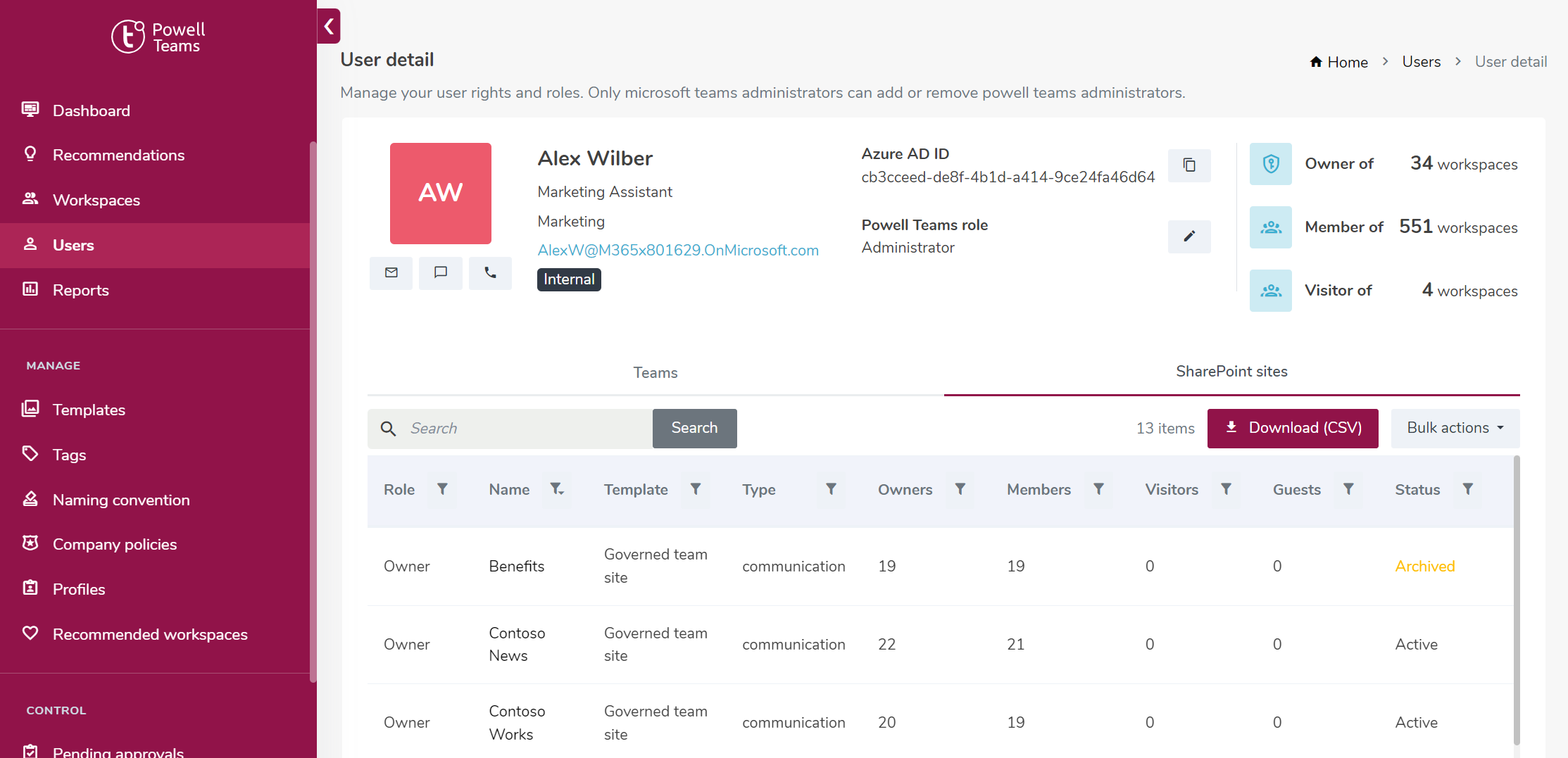Viewport: 1568px width, 758px height.
Task: Click the Company policies shield icon
Action: (x=30, y=543)
